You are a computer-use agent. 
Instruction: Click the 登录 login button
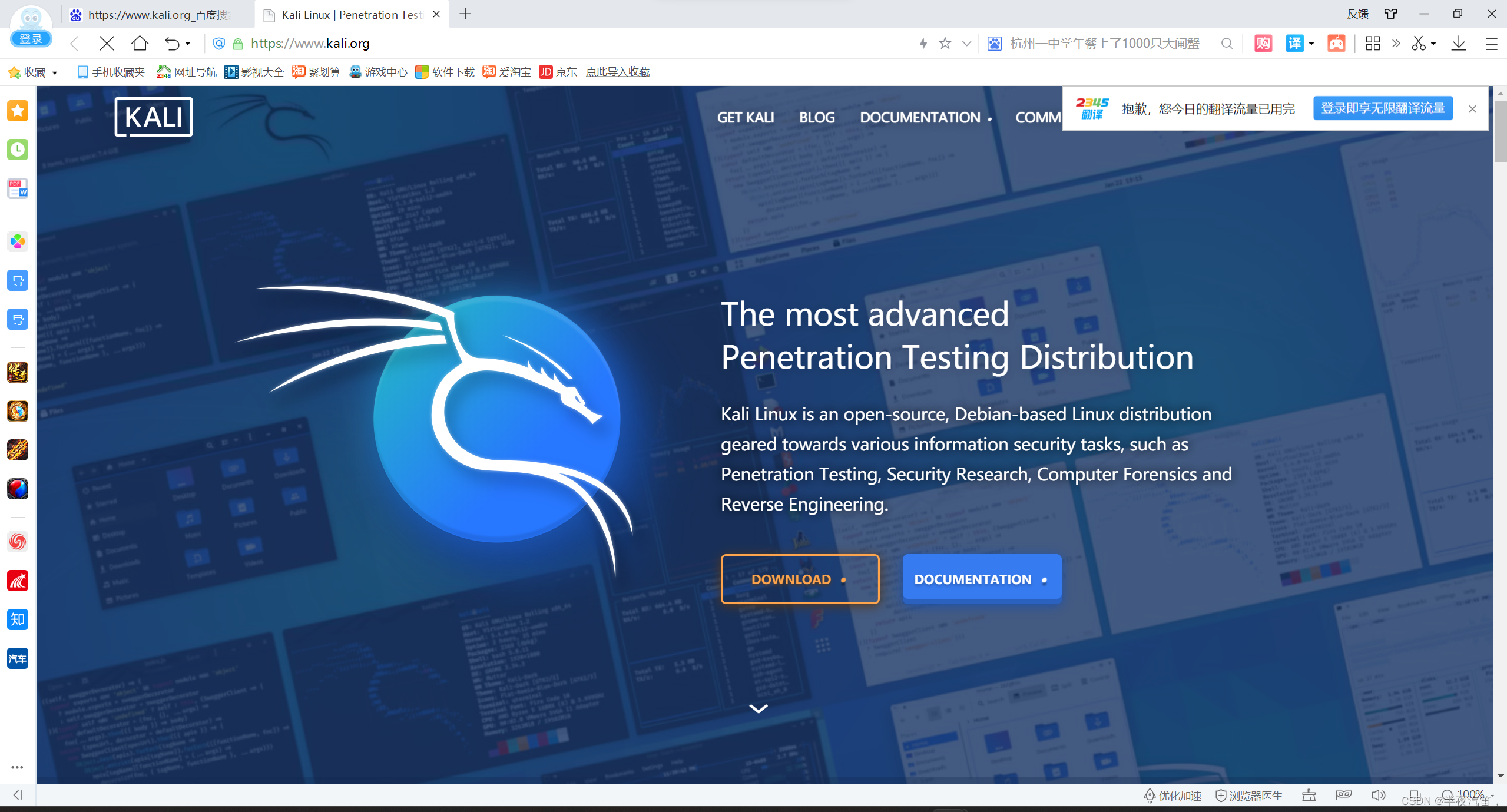[31, 39]
